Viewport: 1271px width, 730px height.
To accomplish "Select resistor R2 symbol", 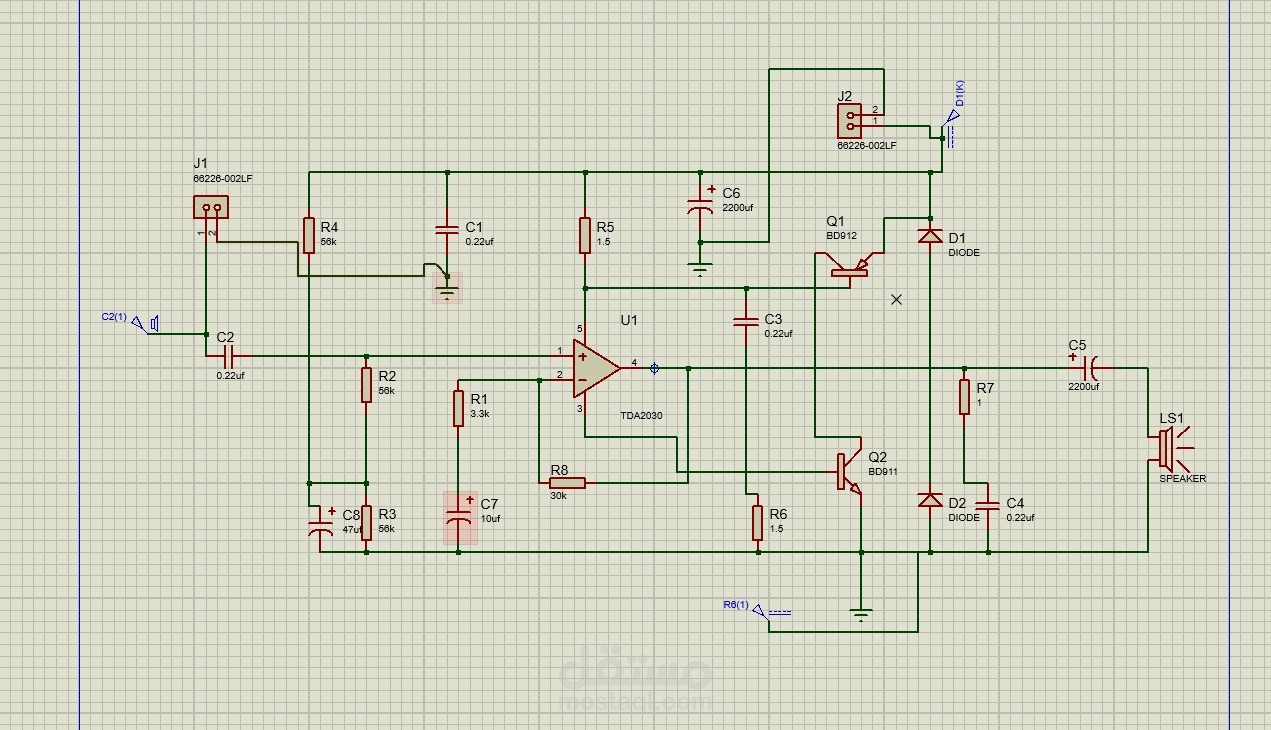I will (366, 385).
